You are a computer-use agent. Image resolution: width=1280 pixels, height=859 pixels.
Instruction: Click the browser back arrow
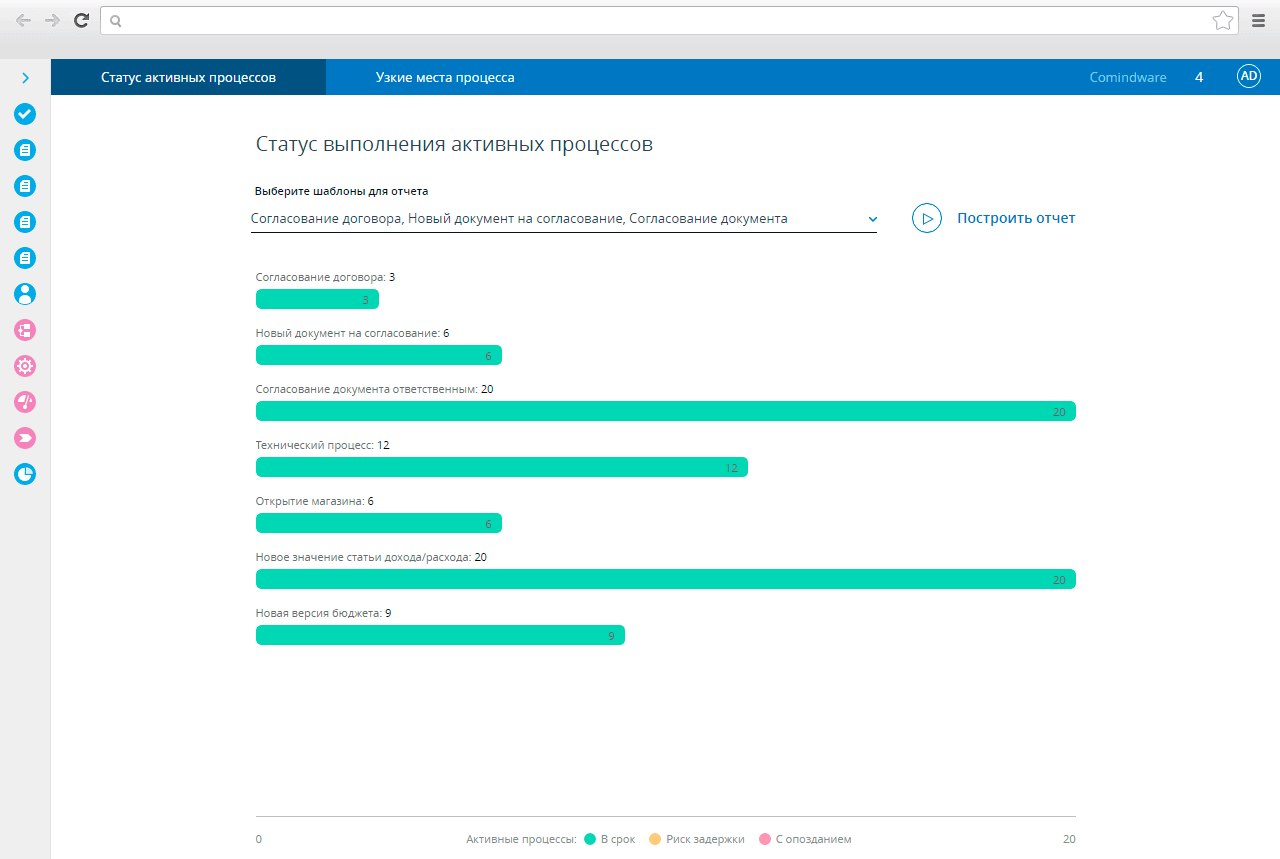(x=23, y=20)
